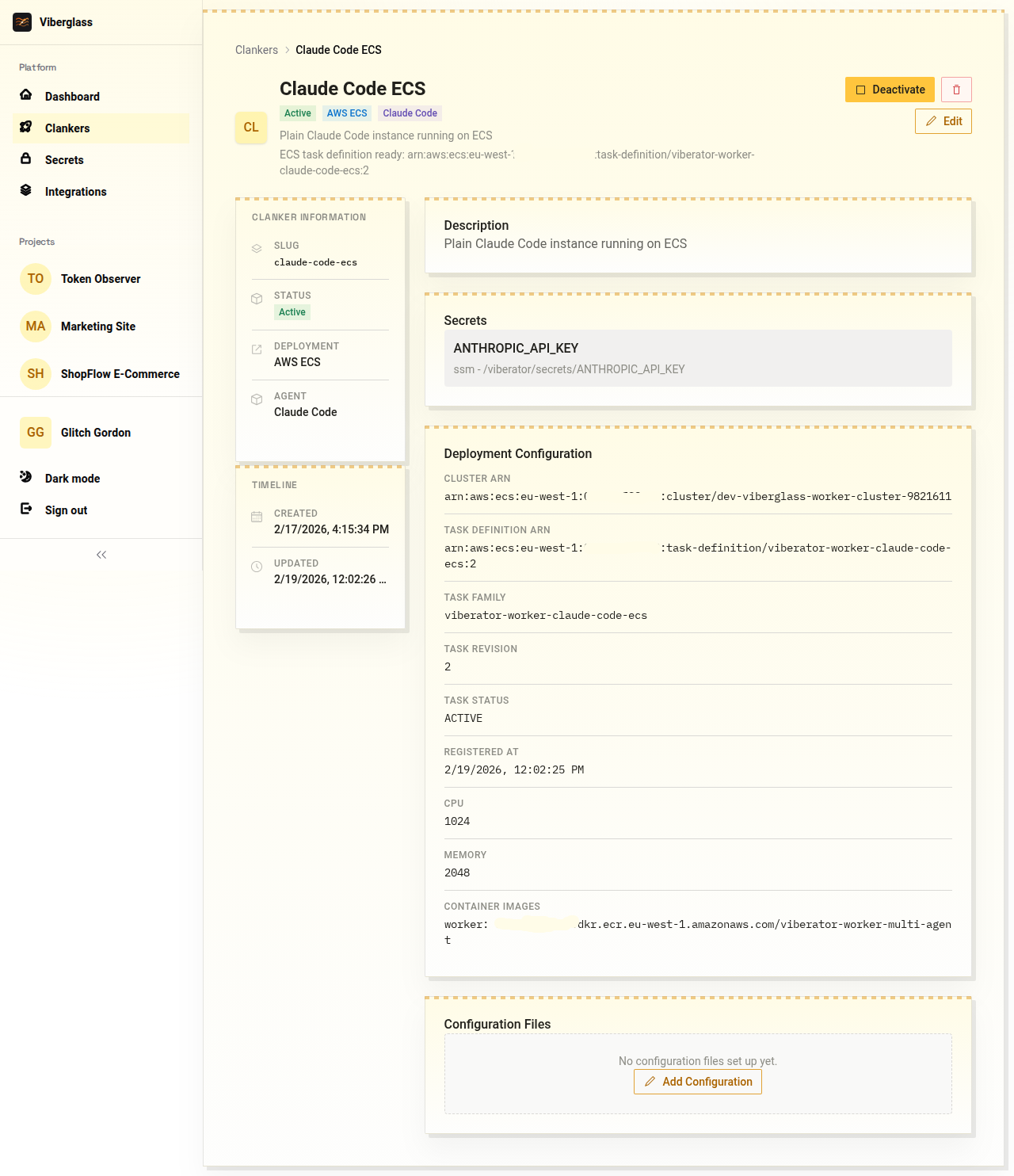Screen dimensions: 1014x1176
Task: Toggle Dark mode
Action: (72, 479)
